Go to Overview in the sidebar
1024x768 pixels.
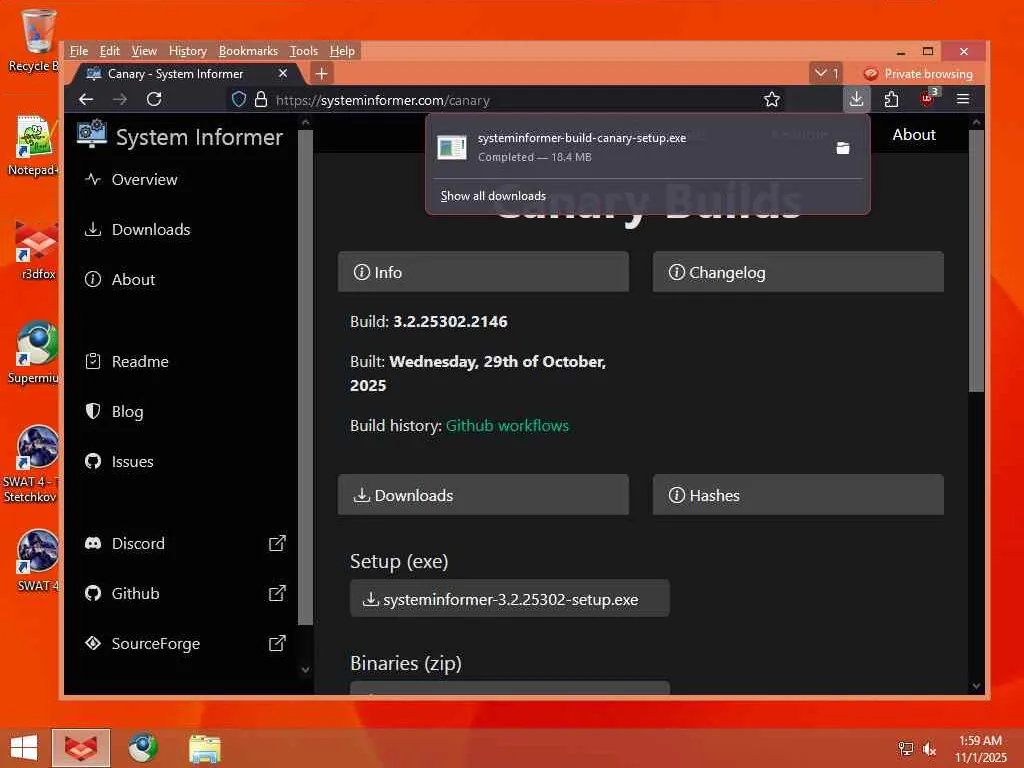point(144,180)
